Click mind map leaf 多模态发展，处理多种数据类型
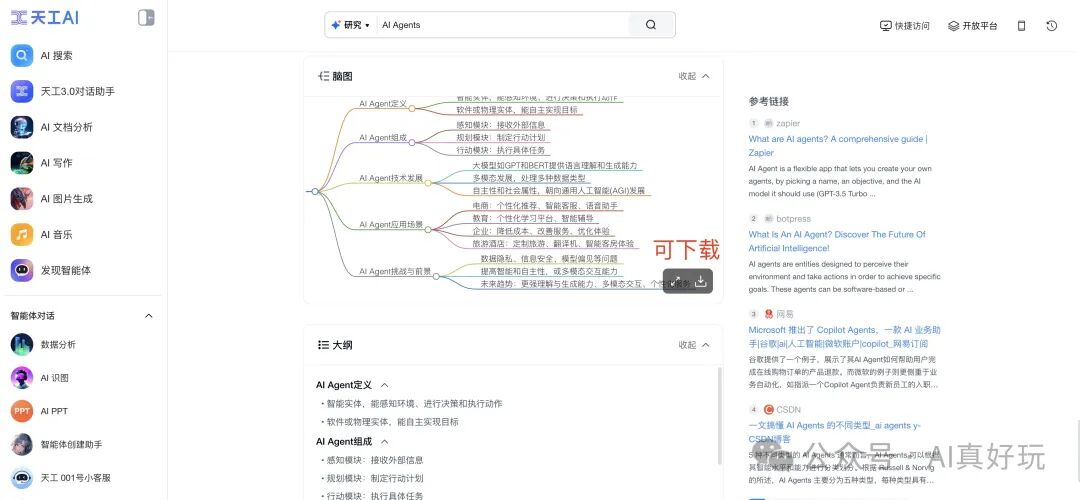The height and width of the screenshot is (500, 1080). coord(528,178)
